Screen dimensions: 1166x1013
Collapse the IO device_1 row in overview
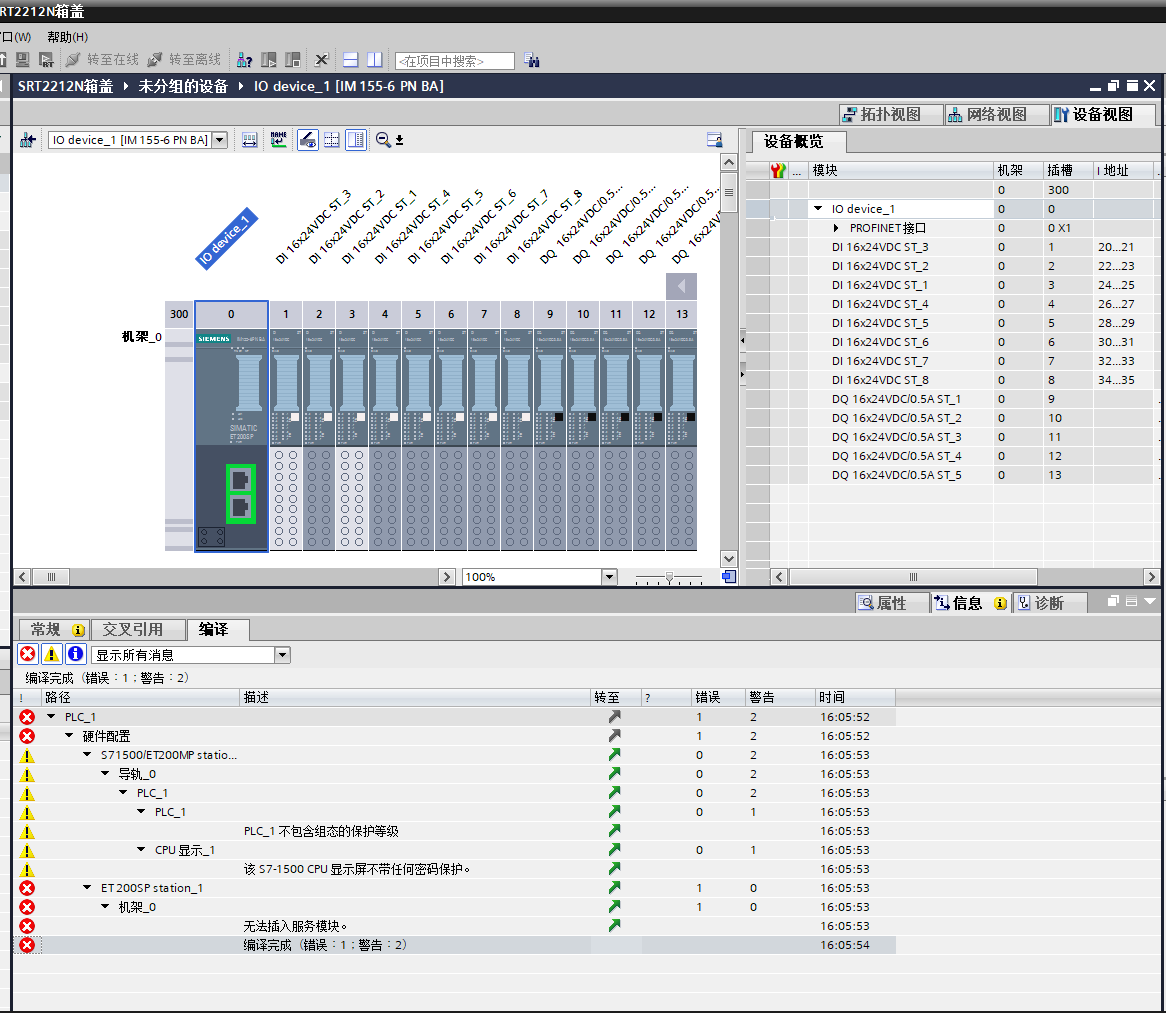coord(818,209)
